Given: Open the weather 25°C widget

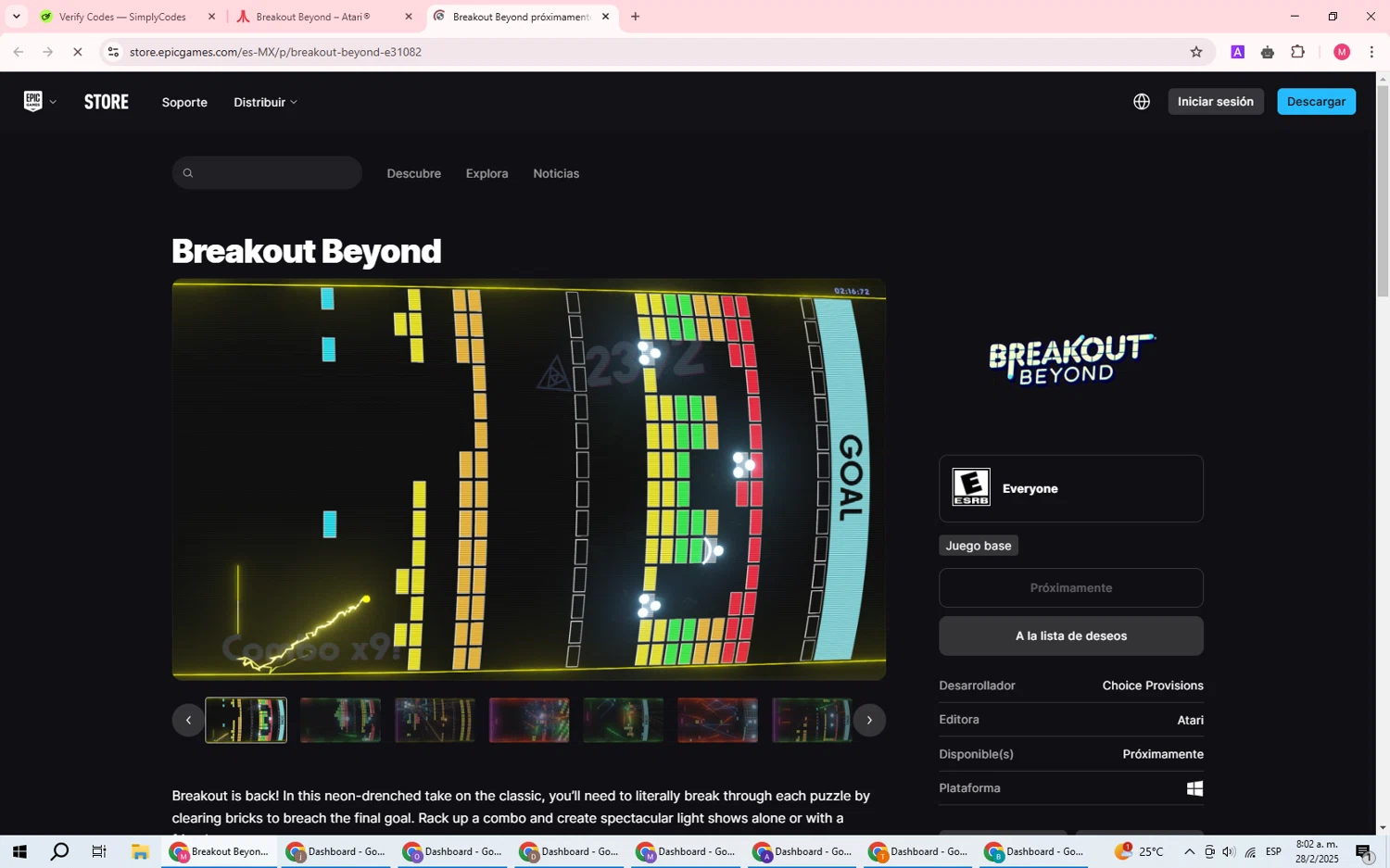Looking at the screenshot, I should [x=1139, y=851].
